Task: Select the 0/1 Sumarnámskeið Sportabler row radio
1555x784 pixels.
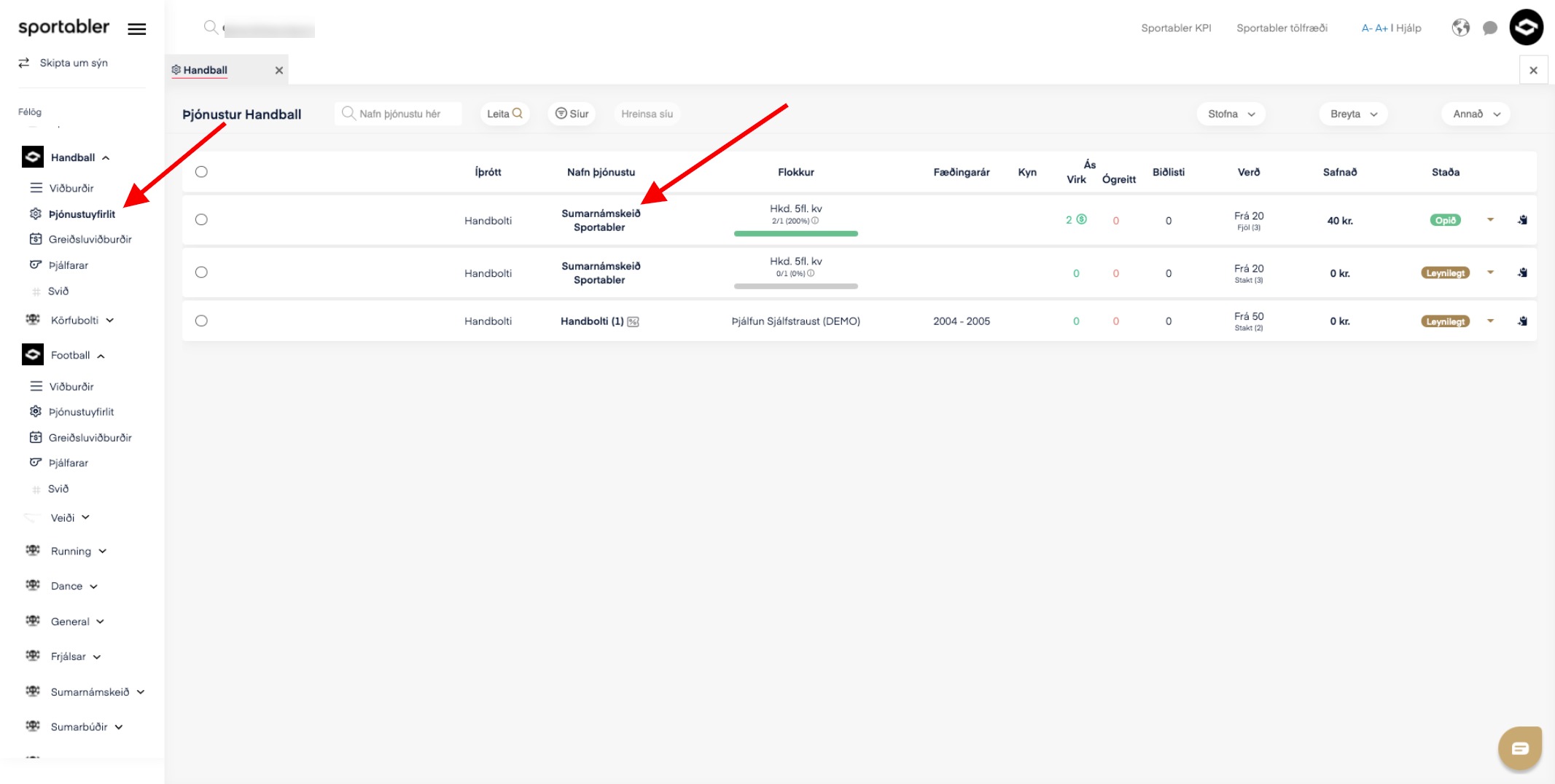Action: click(x=201, y=273)
